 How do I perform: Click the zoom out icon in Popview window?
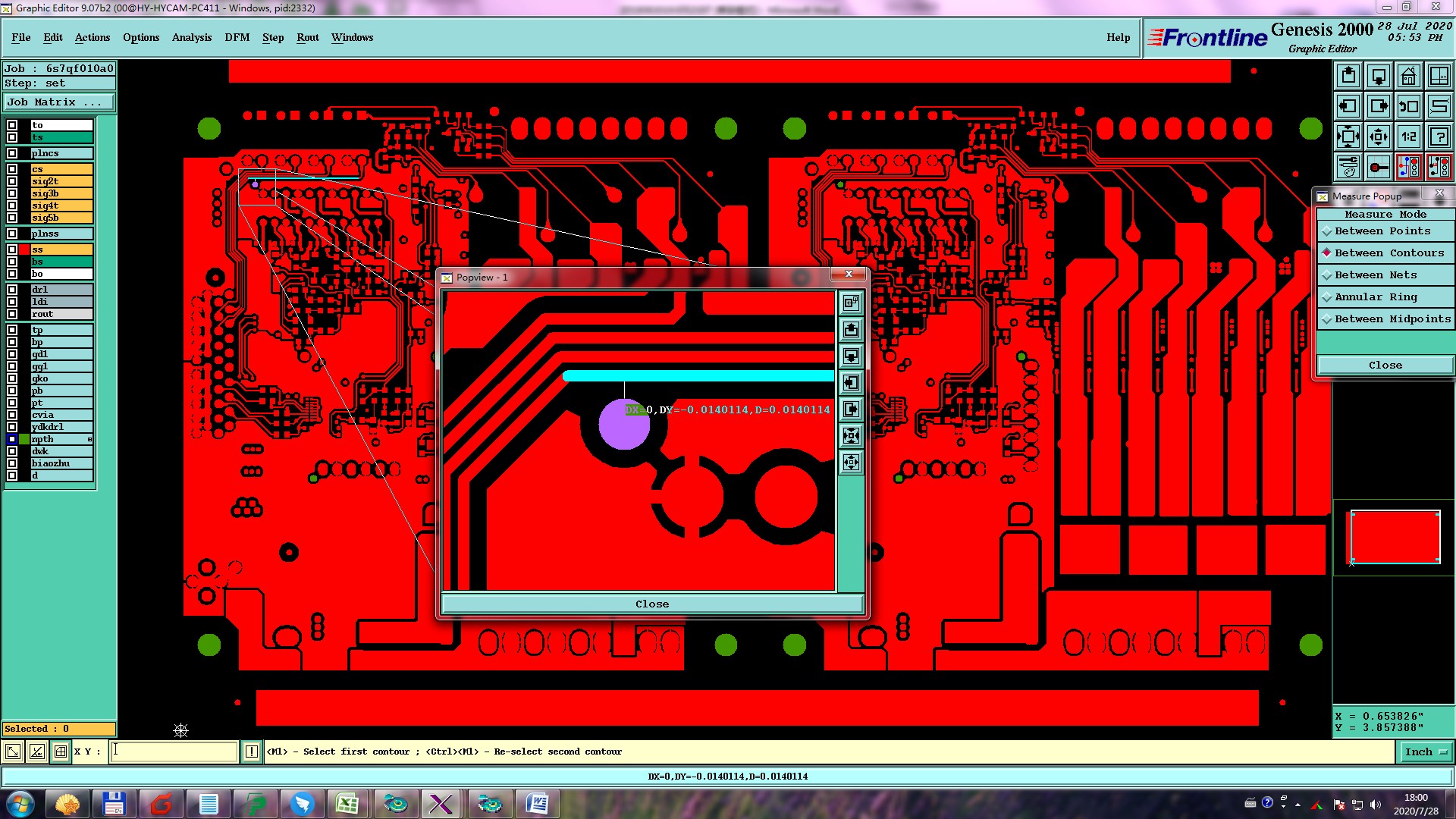851,462
